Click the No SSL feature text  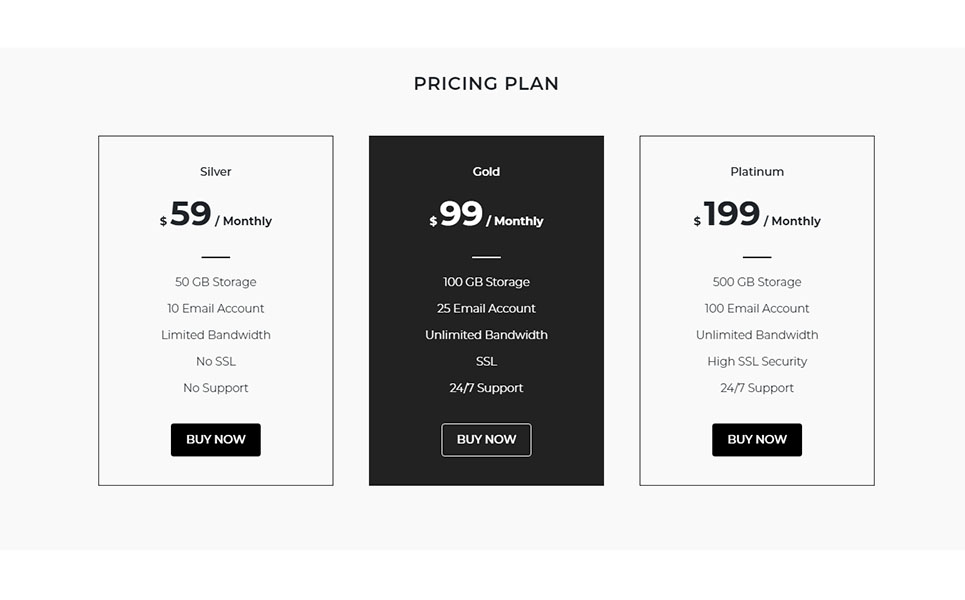215,361
